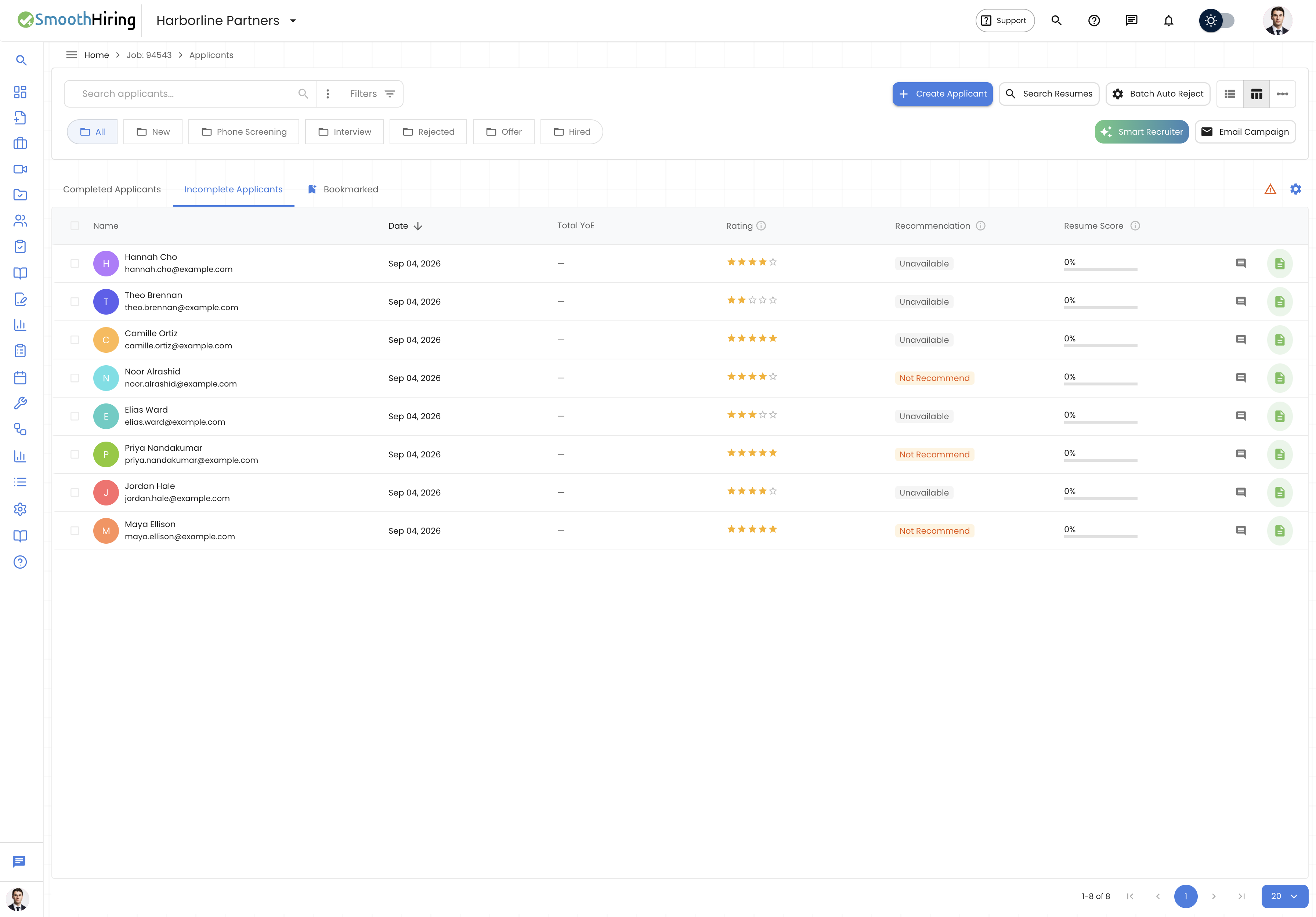1316x917 pixels.
Task: Switch to column table view icon
Action: click(x=1257, y=94)
